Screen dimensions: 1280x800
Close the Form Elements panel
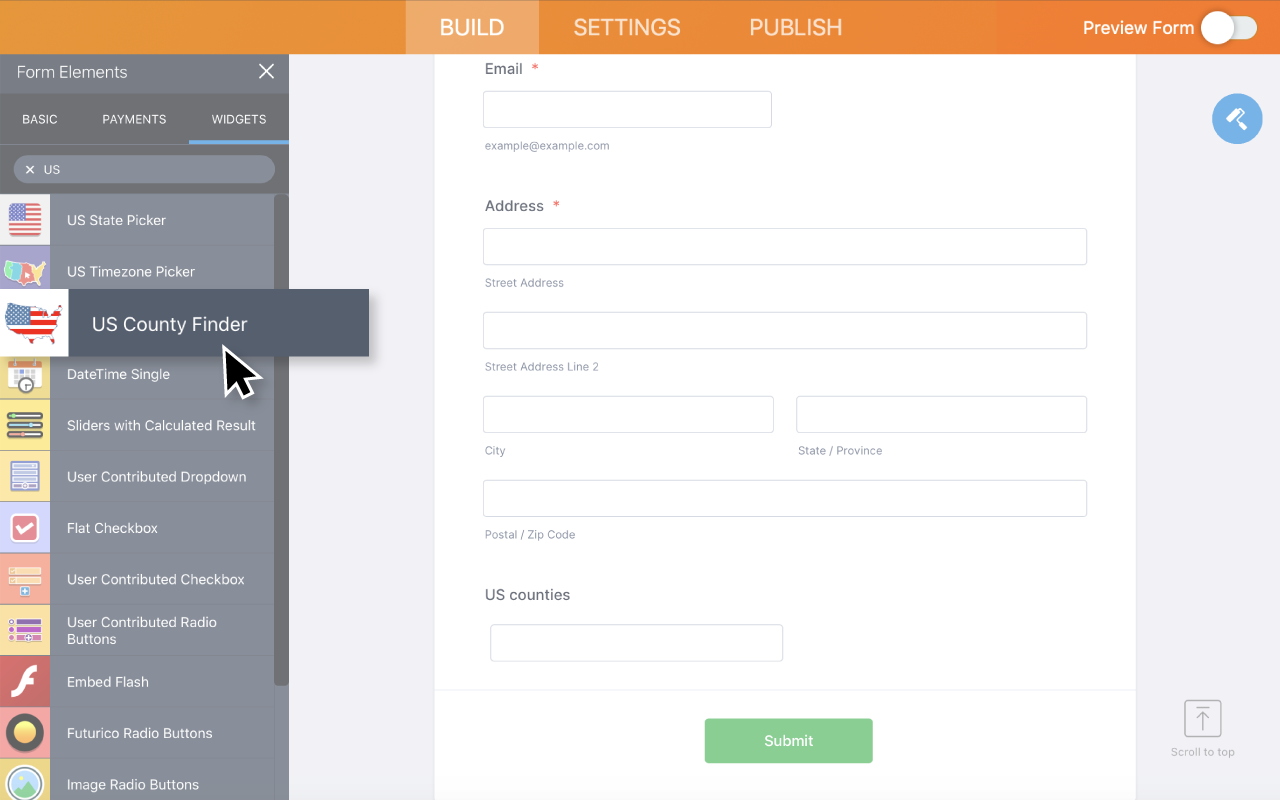pos(266,71)
